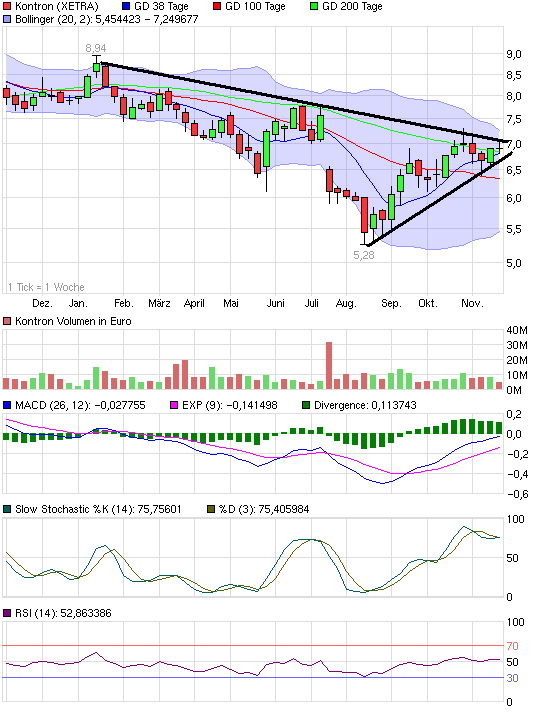Click the 8,94 high price annotation

coord(96,48)
